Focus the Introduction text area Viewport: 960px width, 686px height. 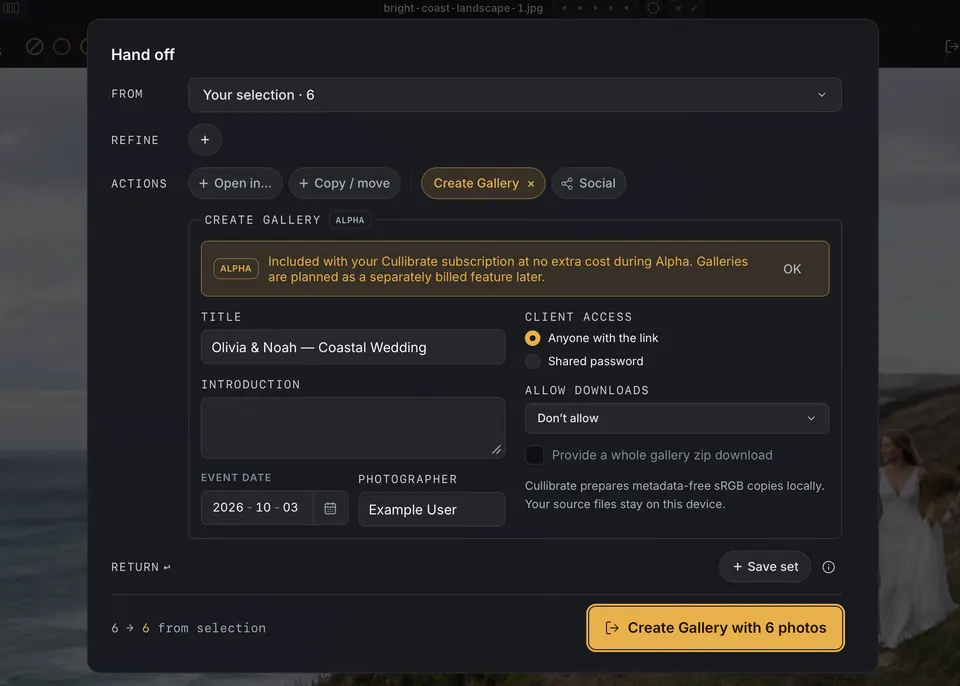pyautogui.click(x=353, y=428)
